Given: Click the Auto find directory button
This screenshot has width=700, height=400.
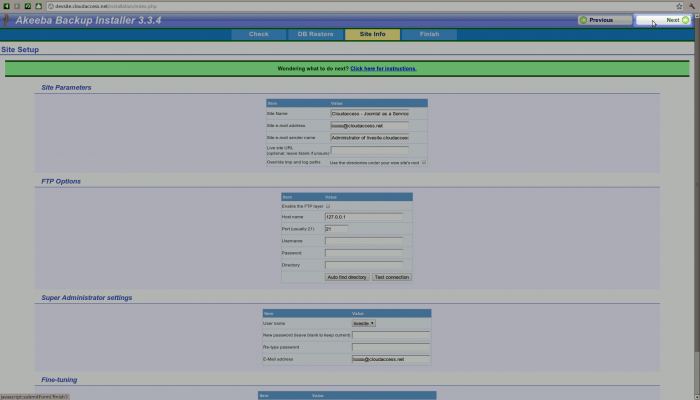Looking at the screenshot, I should click(x=347, y=277).
